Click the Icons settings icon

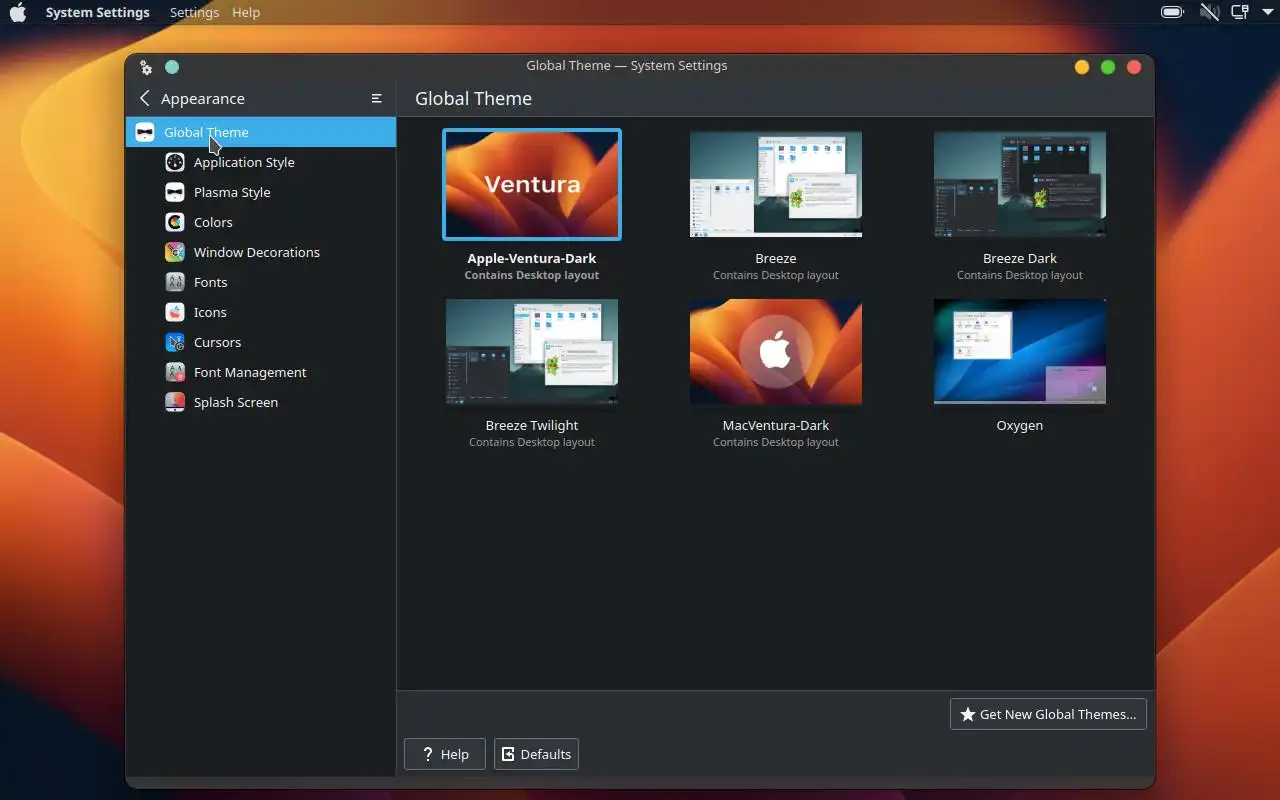175,312
